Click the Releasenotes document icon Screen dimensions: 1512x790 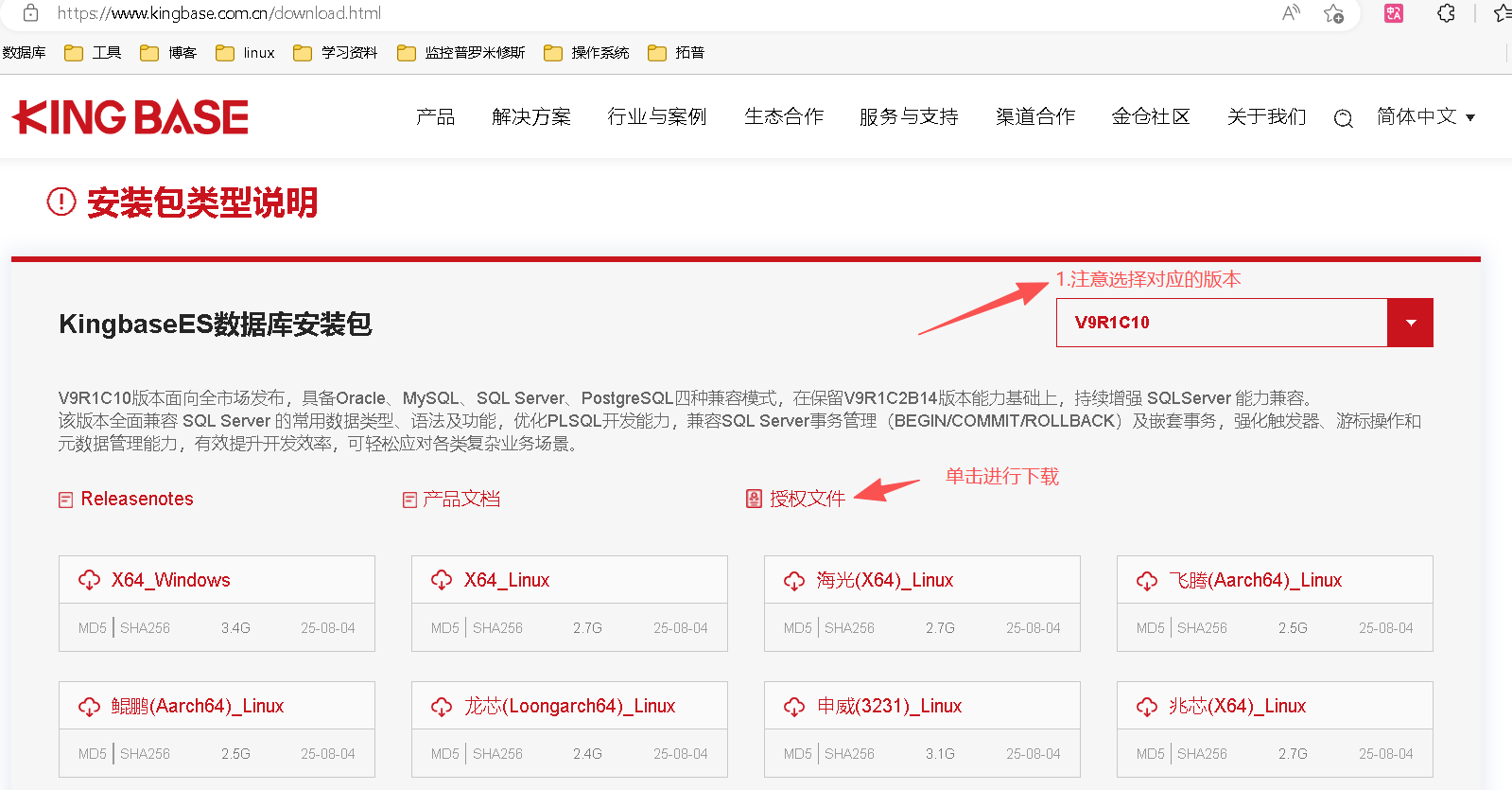pos(66,500)
